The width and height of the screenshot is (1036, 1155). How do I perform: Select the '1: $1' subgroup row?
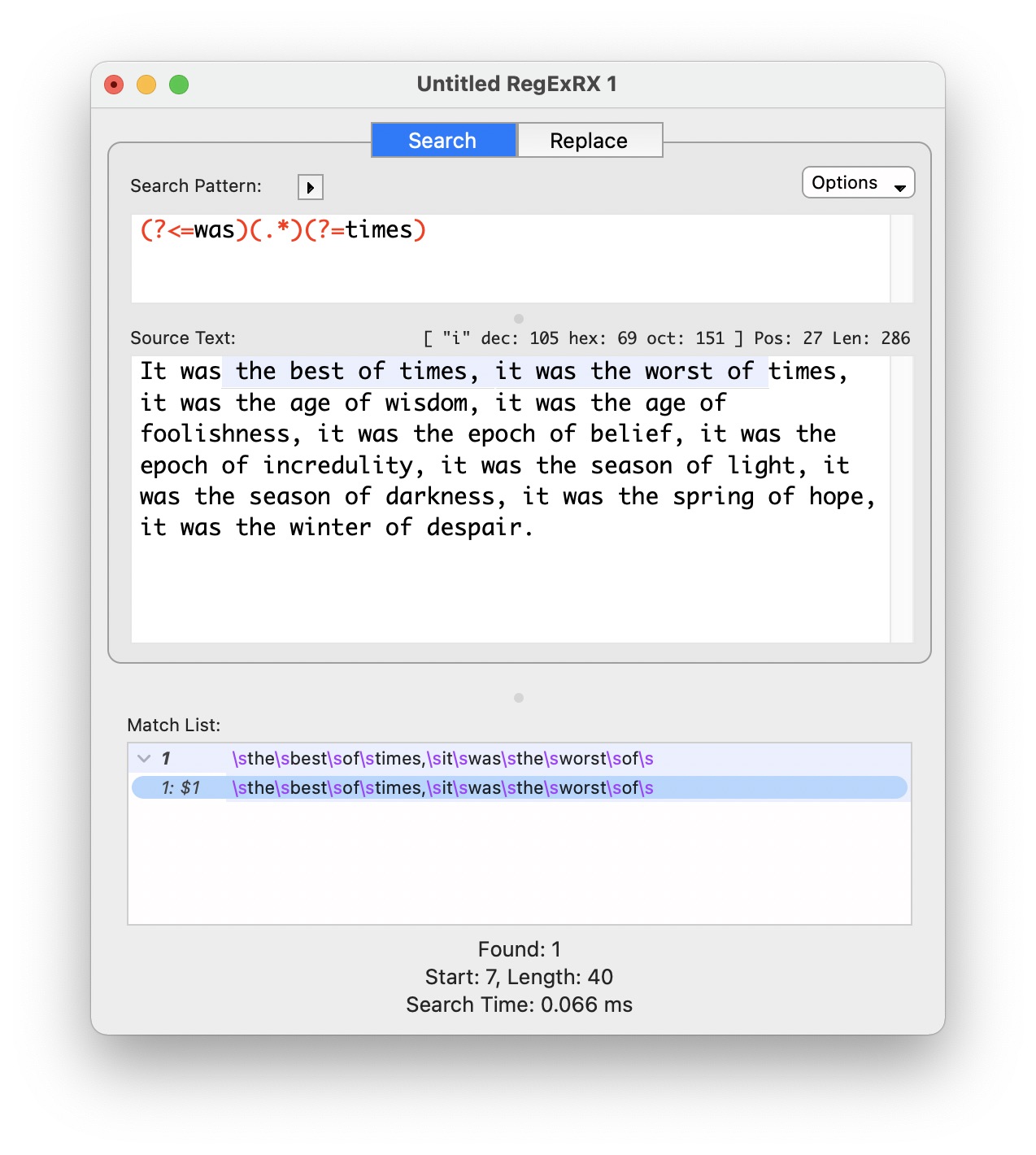(519, 787)
